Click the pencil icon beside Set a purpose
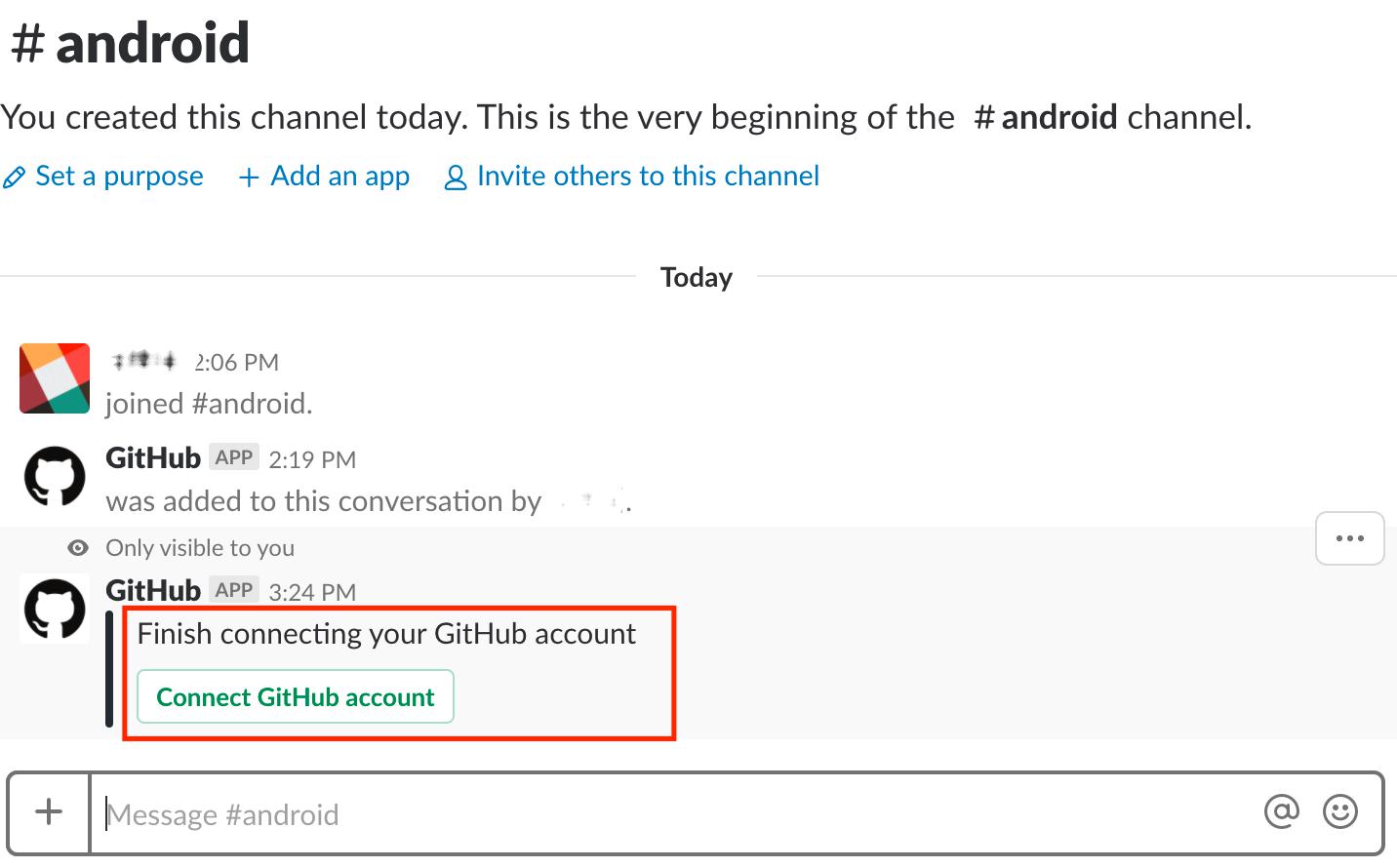This screenshot has width=1397, height=868. [14, 178]
